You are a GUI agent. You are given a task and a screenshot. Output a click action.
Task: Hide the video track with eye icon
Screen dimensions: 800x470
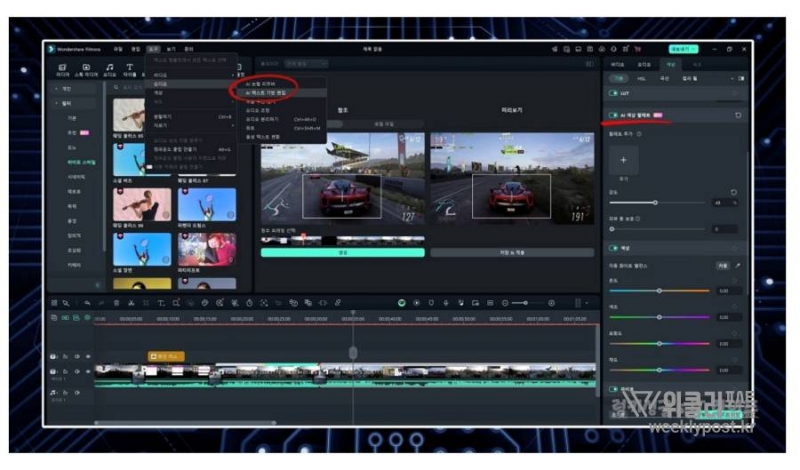pos(88,372)
